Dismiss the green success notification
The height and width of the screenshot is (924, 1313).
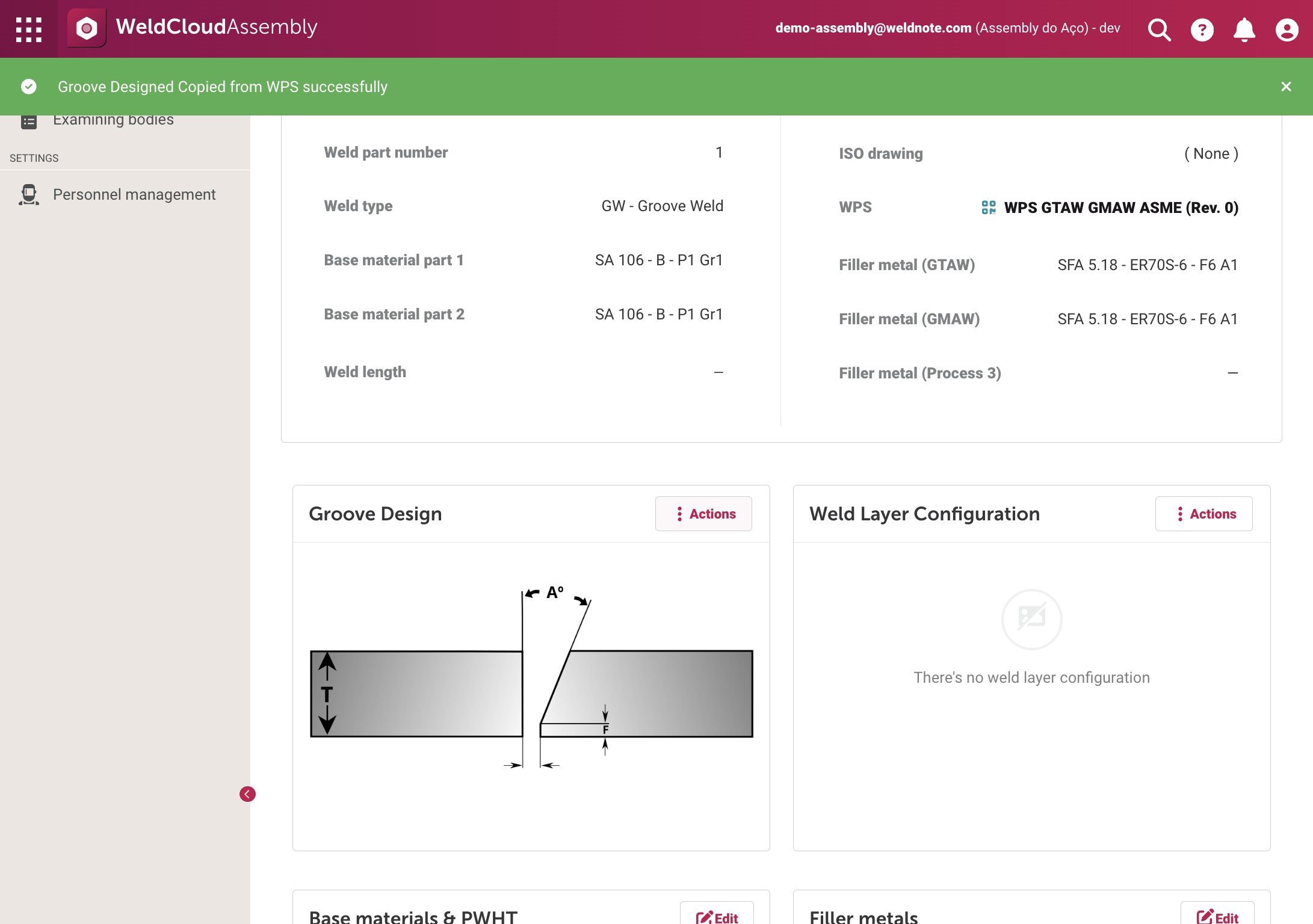[1286, 87]
